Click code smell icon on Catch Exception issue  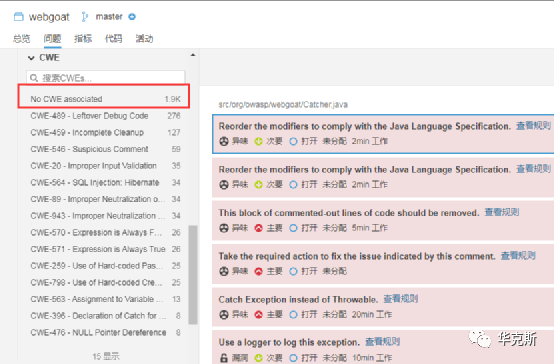click(224, 314)
